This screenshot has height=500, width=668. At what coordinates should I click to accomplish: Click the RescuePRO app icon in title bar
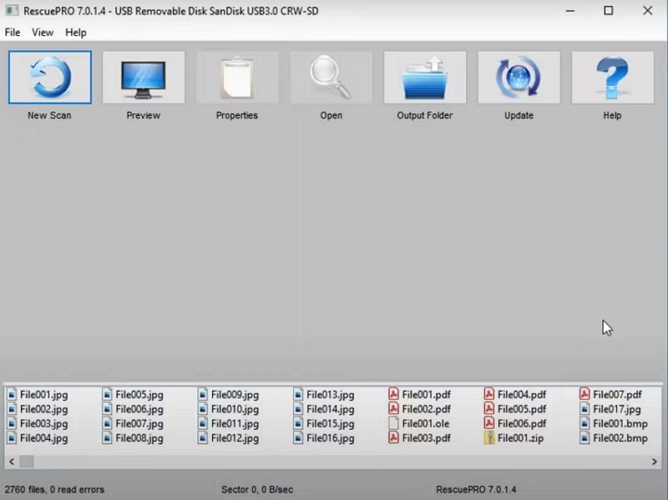[12, 11]
